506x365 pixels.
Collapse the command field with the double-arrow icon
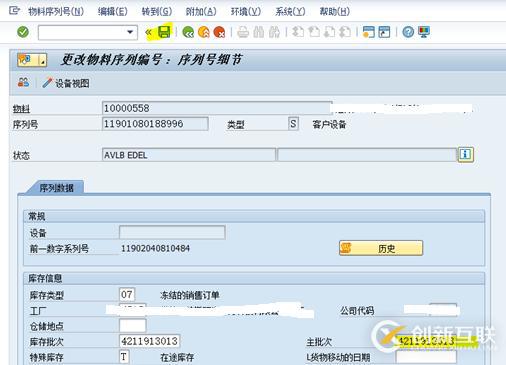pos(149,32)
